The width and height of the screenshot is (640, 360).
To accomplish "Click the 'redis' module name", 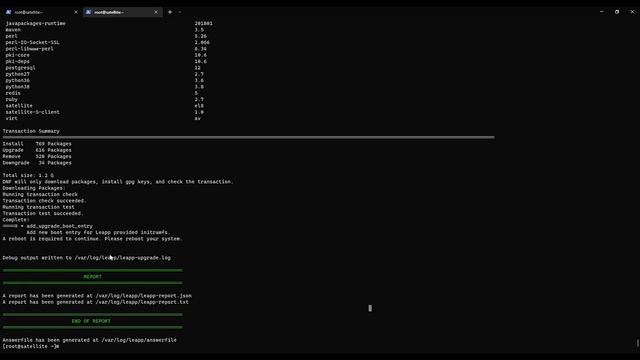I will (13, 93).
